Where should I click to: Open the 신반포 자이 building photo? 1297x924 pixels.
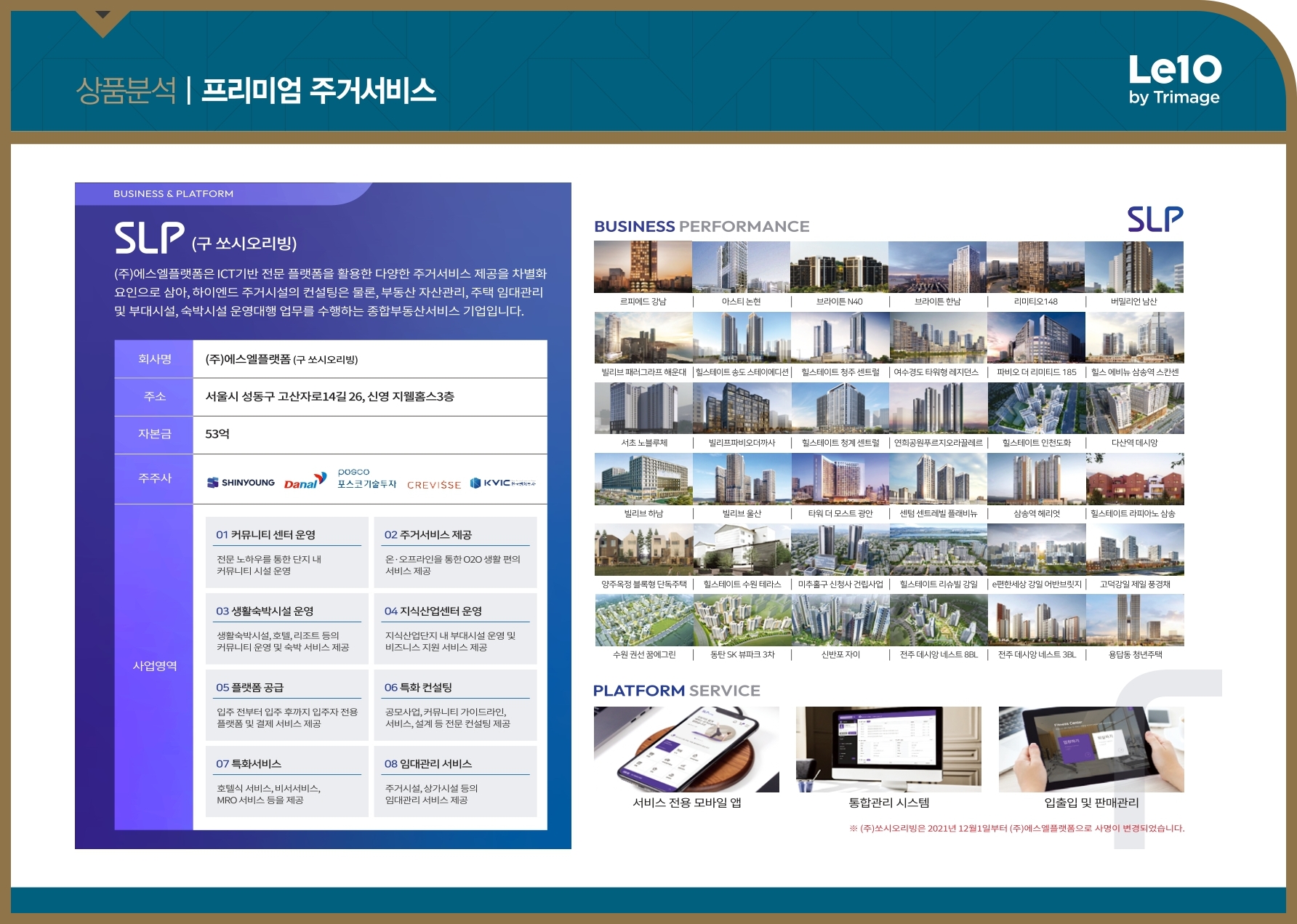click(x=839, y=620)
